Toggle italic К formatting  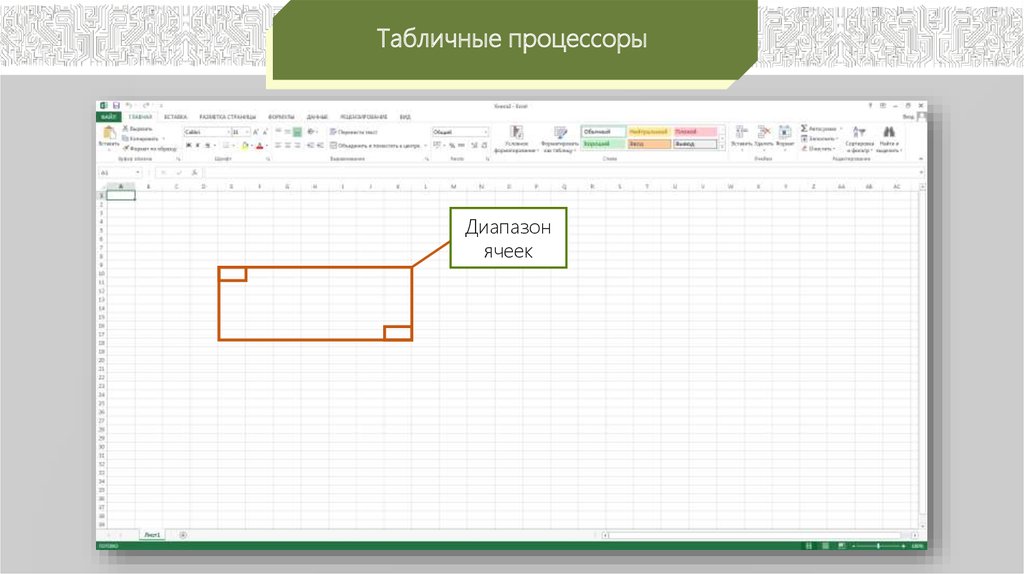(198, 146)
